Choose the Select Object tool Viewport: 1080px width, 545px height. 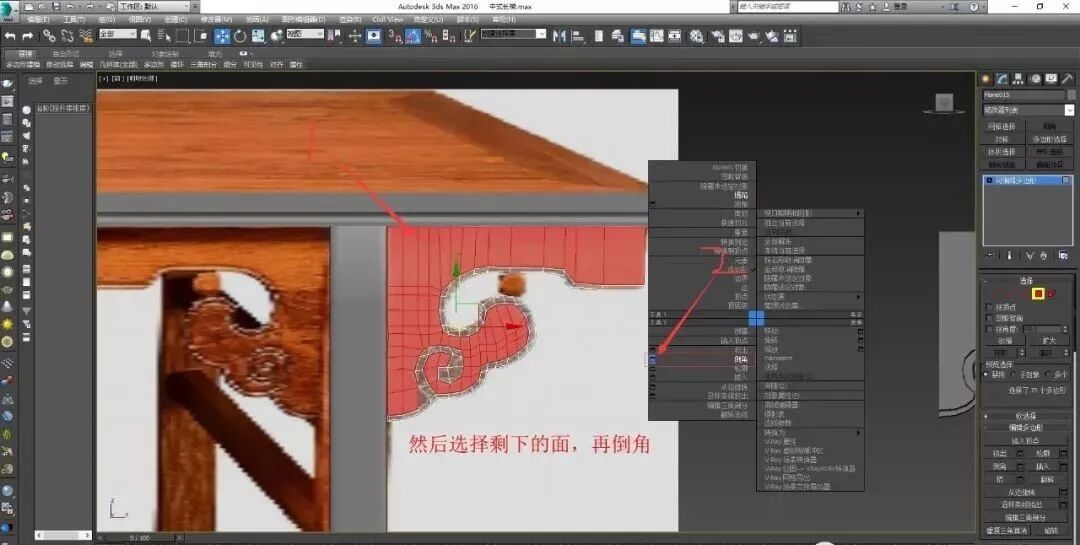[146, 36]
